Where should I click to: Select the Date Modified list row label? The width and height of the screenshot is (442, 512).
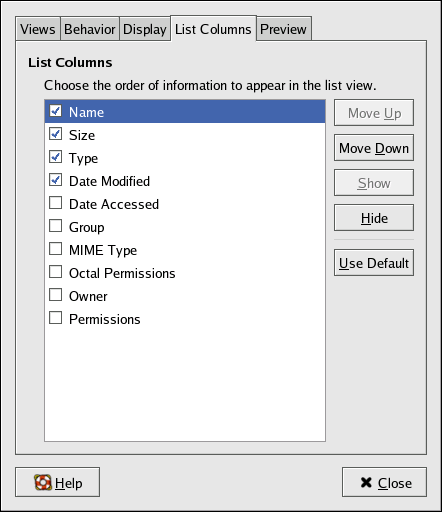click(x=109, y=181)
